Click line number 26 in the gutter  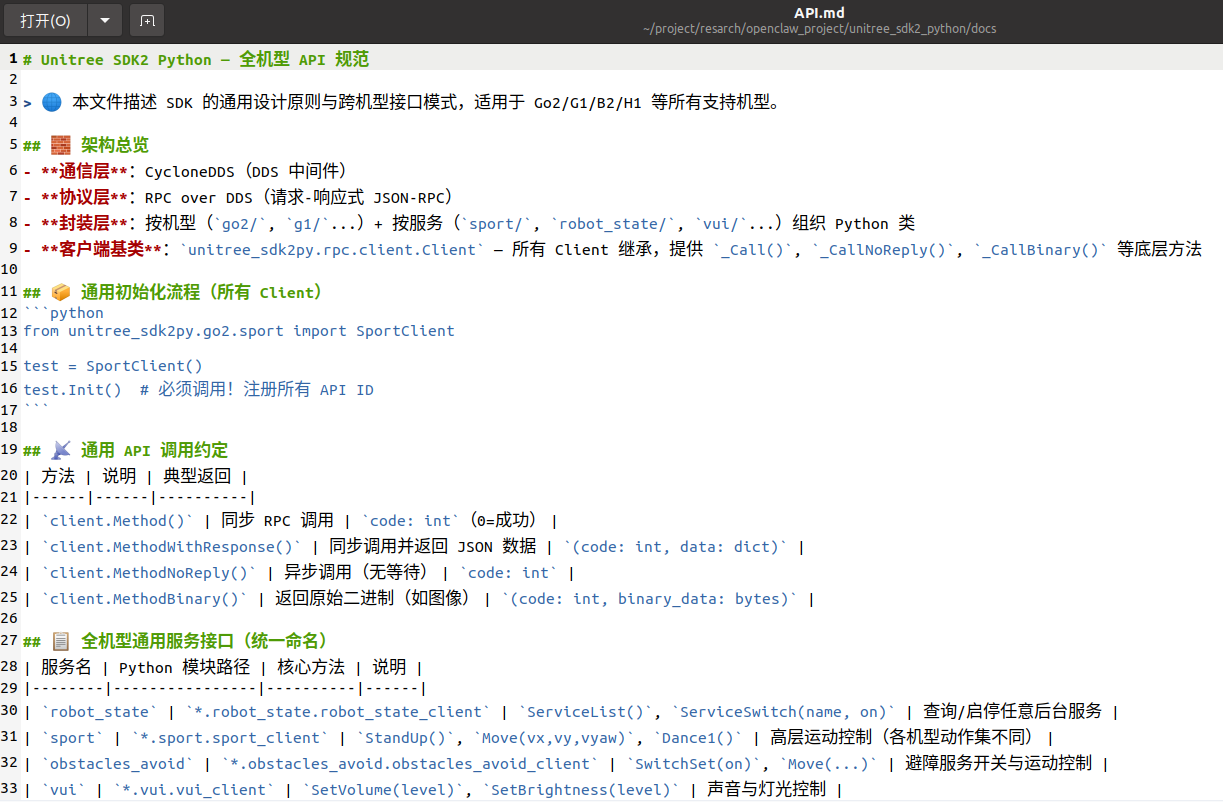[9, 619]
